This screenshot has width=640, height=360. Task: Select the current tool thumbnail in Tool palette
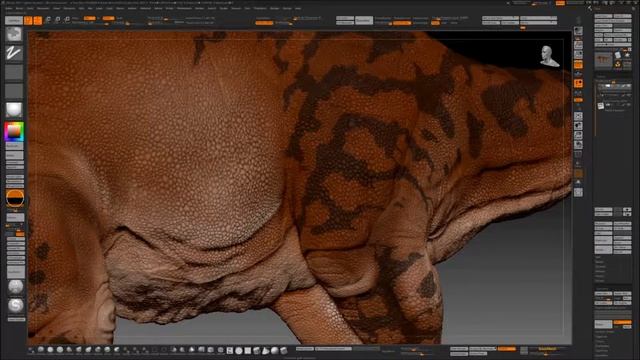click(603, 60)
